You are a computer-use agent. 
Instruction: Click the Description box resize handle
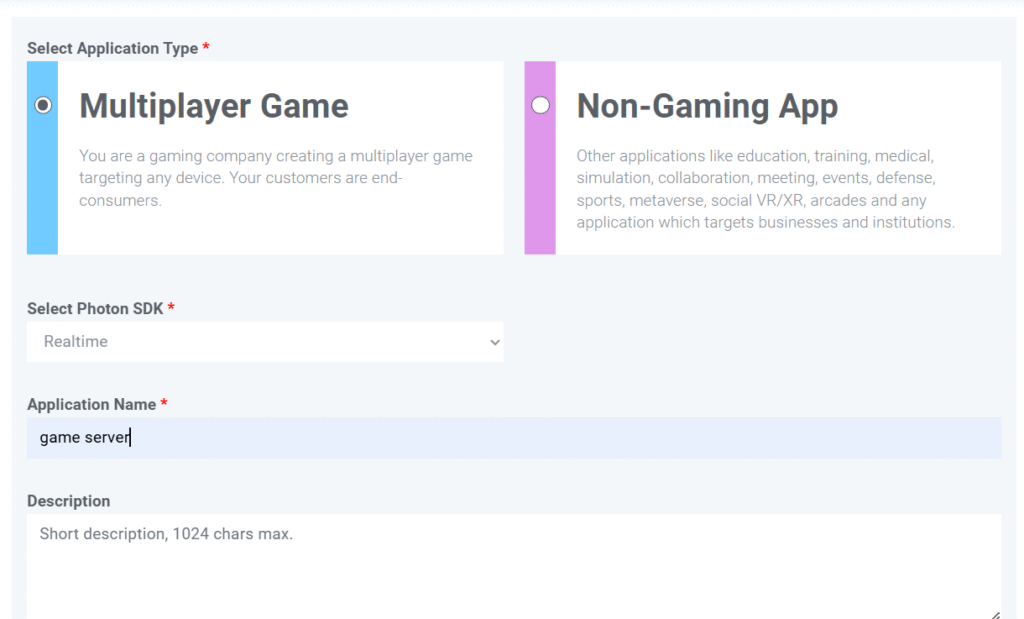(994, 614)
